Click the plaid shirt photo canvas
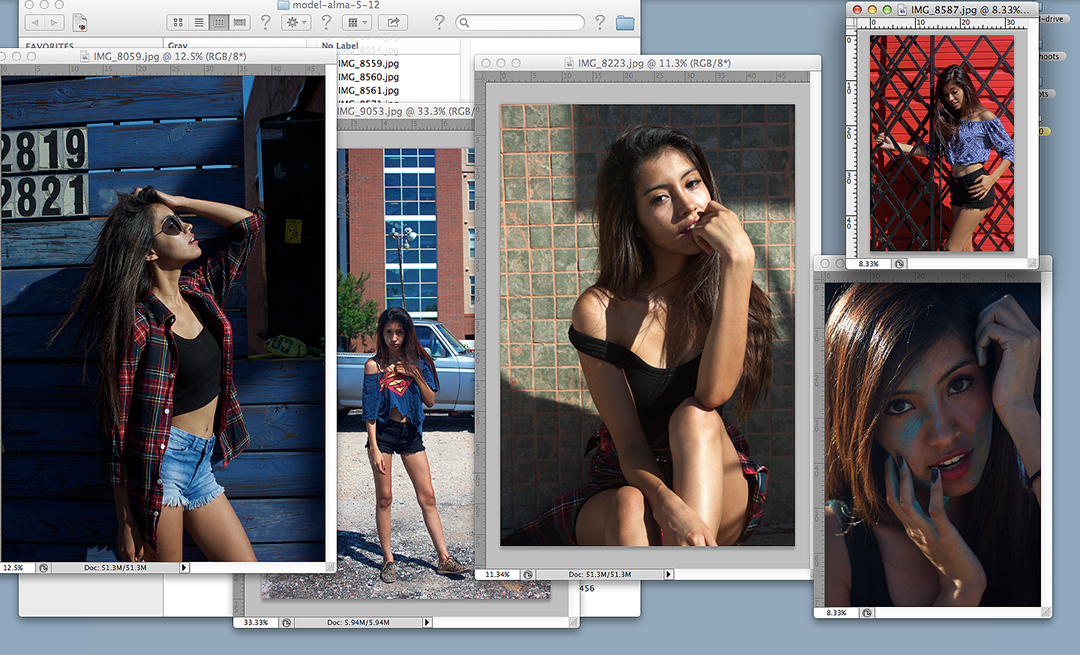The width and height of the screenshot is (1080, 655). (x=163, y=318)
